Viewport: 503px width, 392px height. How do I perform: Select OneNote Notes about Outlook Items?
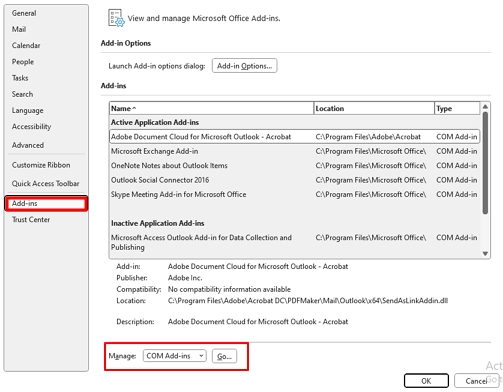coord(294,166)
